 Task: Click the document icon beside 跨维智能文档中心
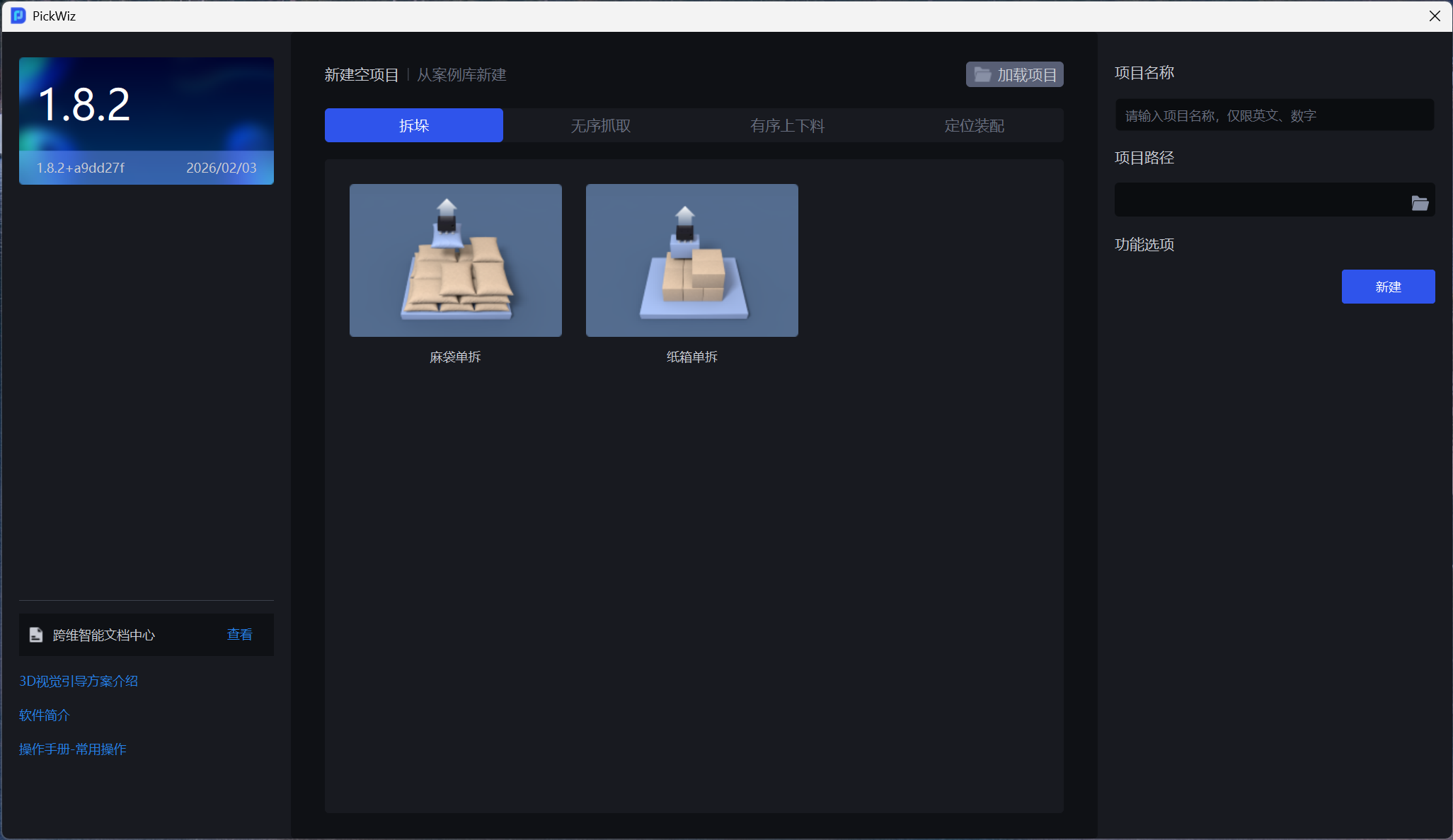click(36, 635)
